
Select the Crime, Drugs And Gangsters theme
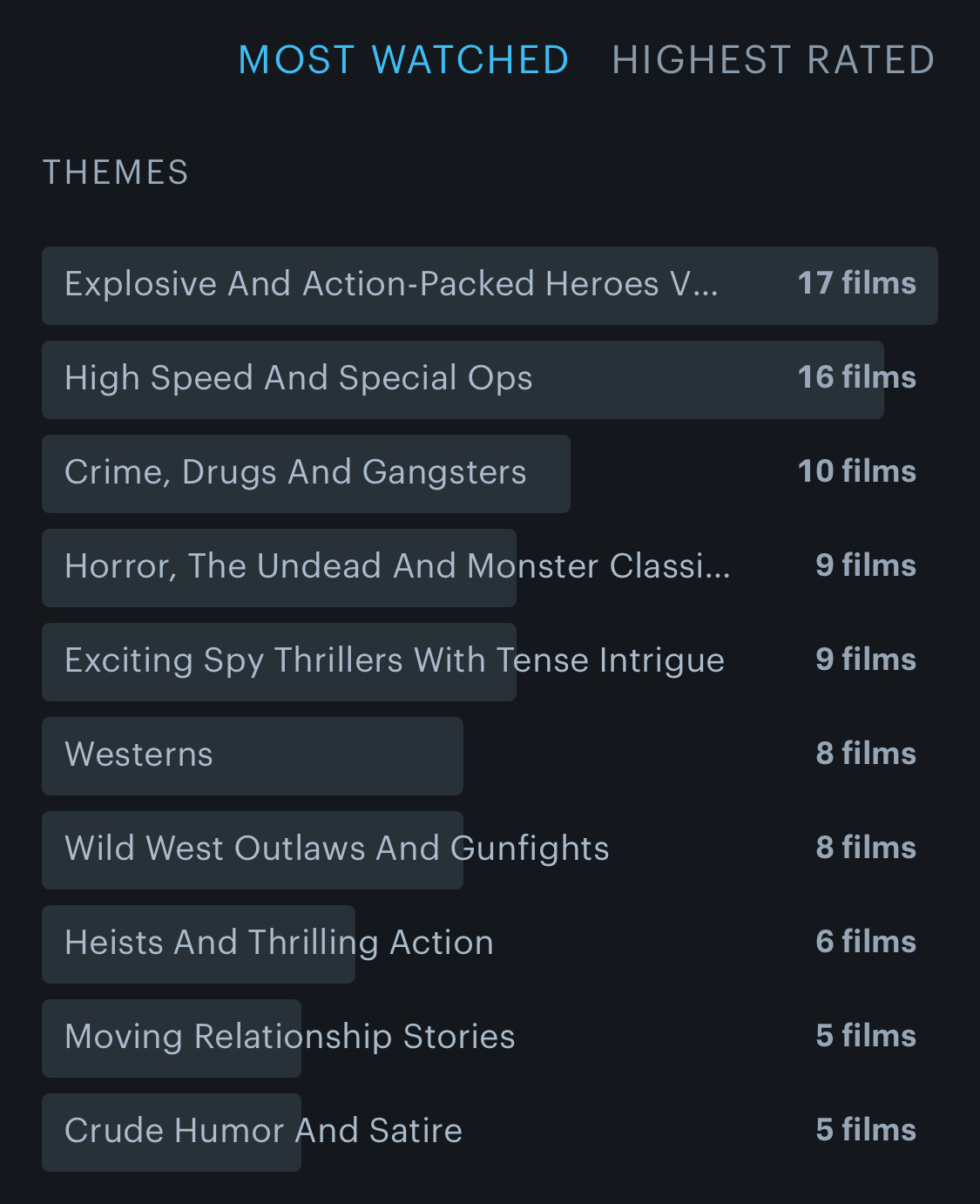(295, 473)
